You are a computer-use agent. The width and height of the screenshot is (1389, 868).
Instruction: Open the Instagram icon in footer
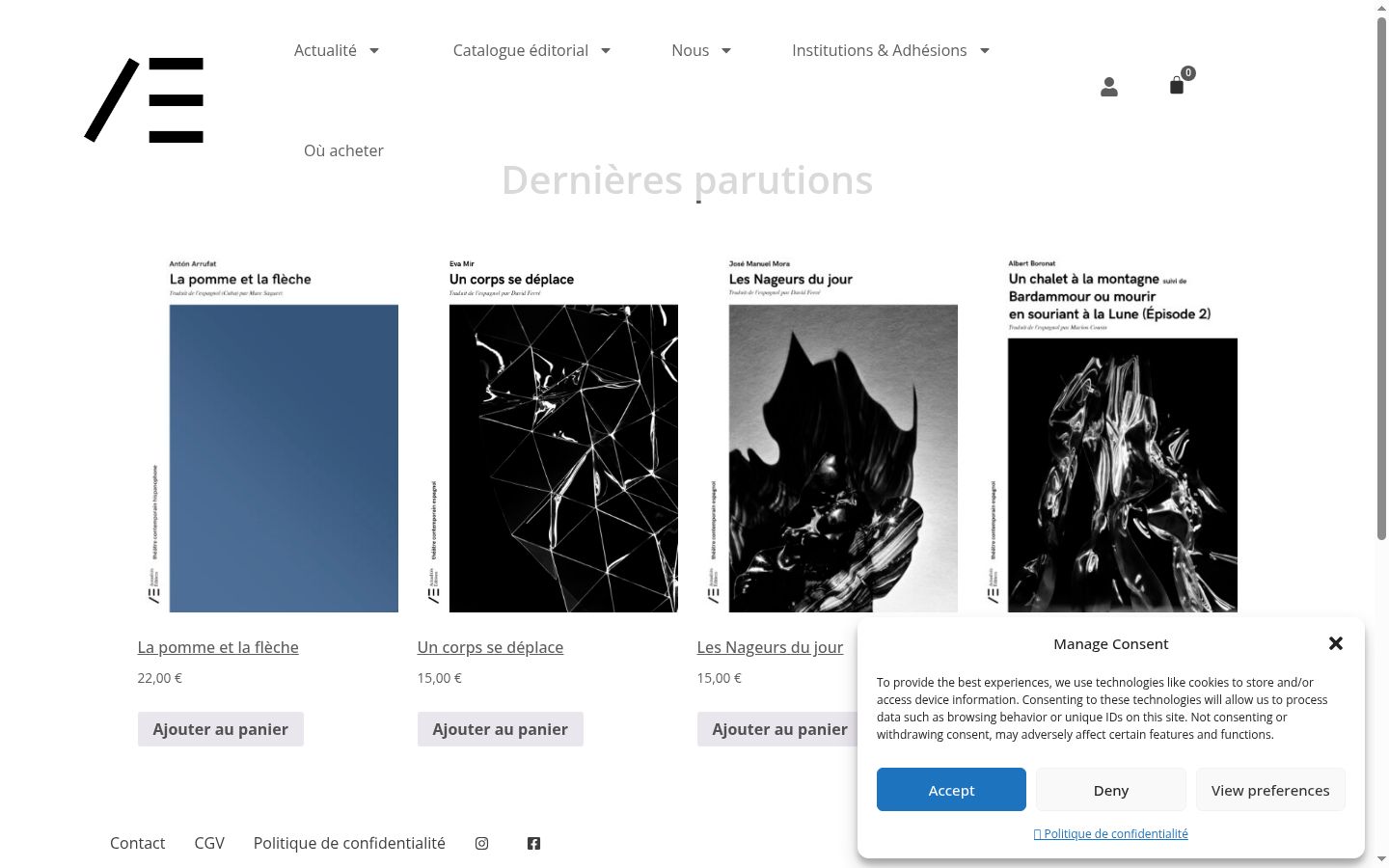coord(482,843)
